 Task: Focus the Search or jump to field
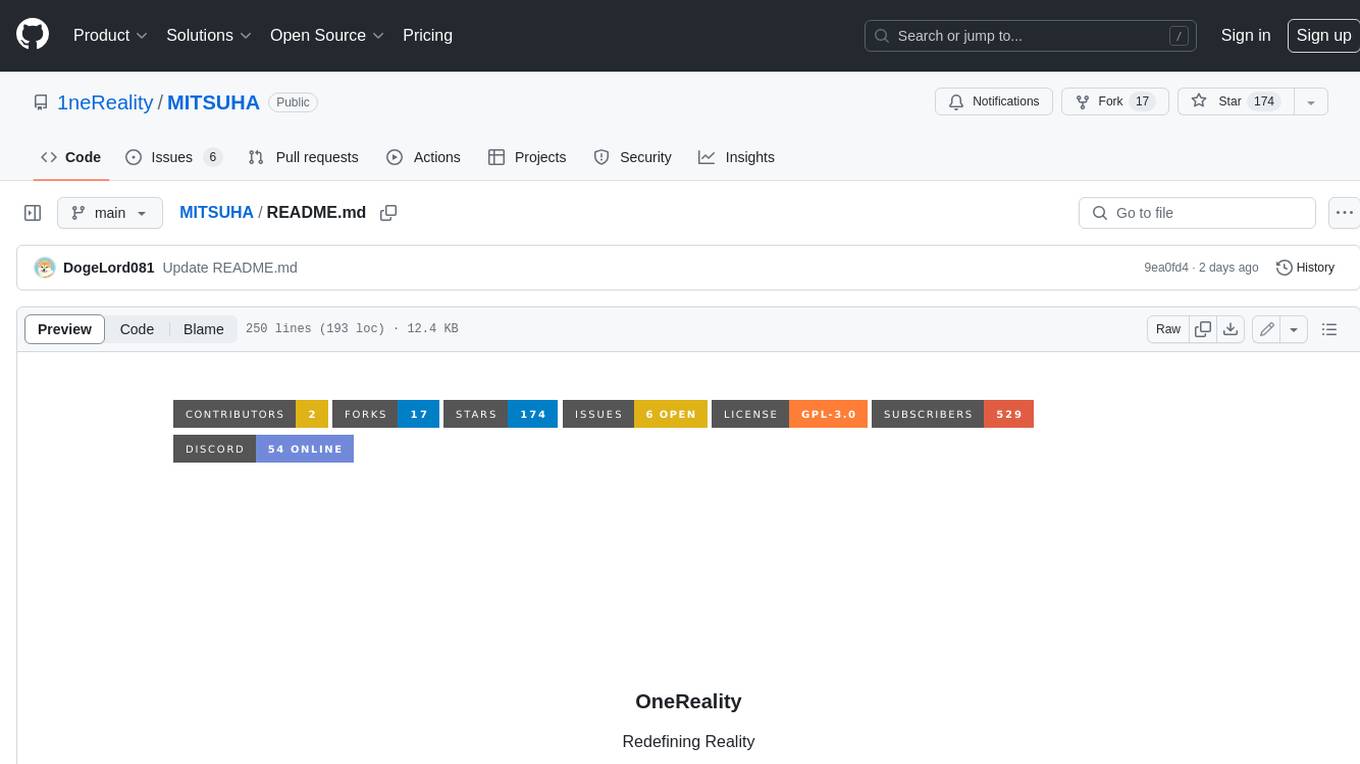(1030, 36)
